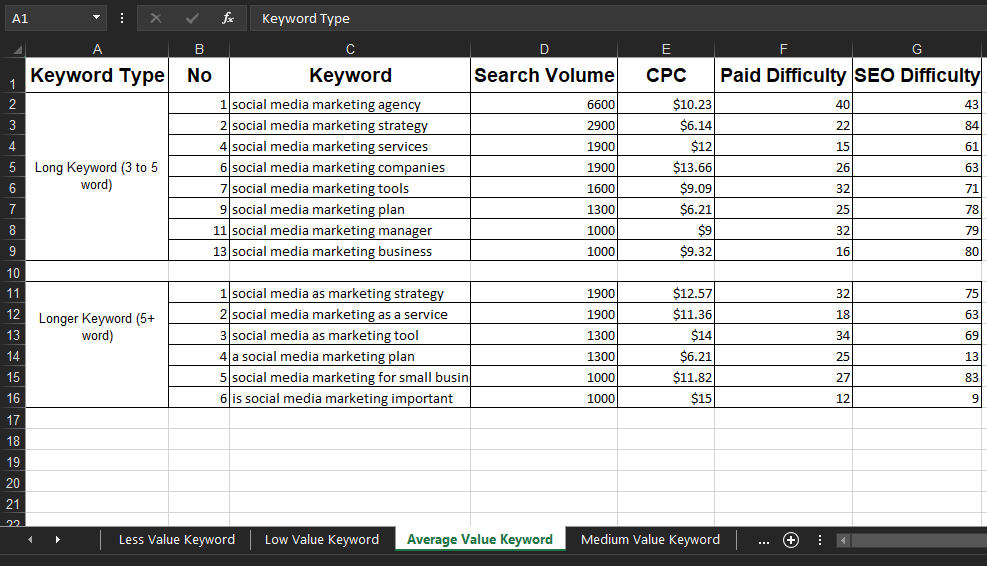Click the Cancel entry X icon
Screen dimensions: 987x566
coord(156,18)
